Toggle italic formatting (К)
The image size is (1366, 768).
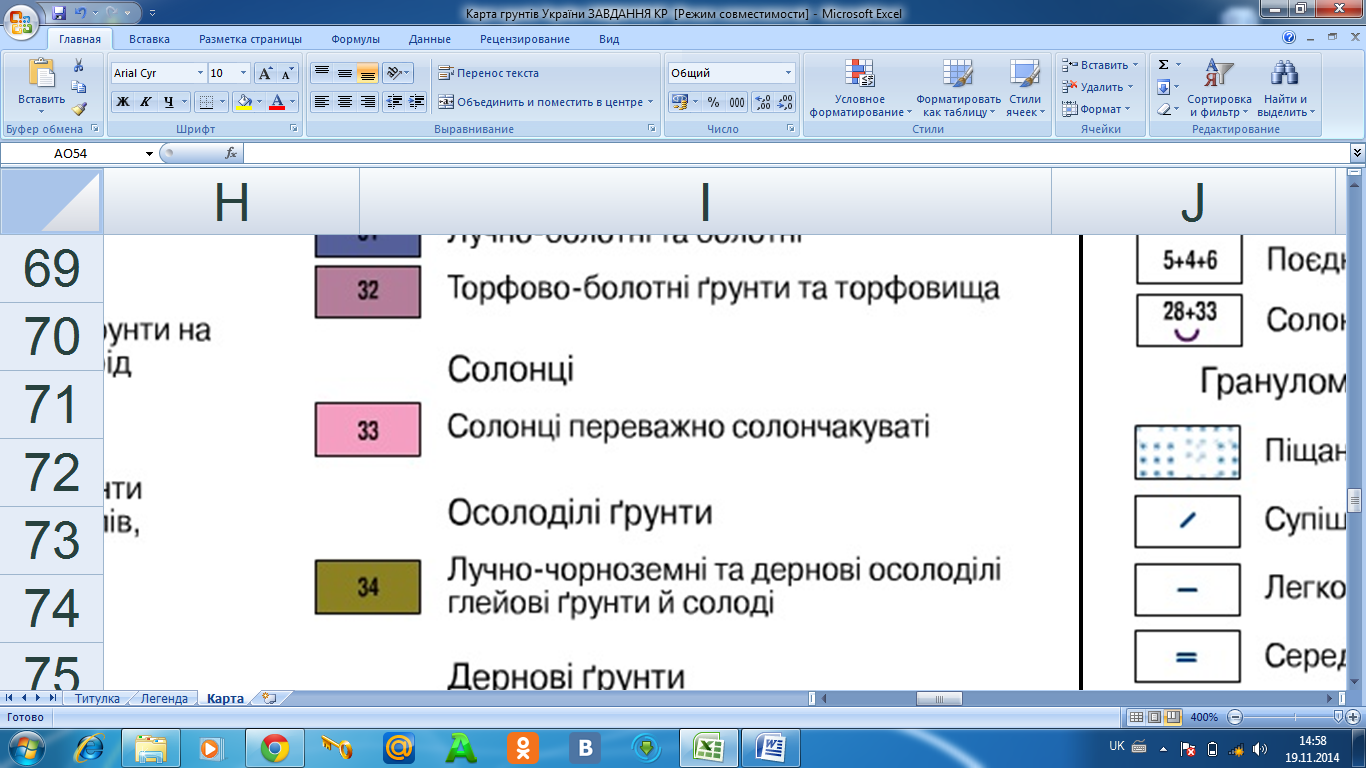pyautogui.click(x=145, y=102)
